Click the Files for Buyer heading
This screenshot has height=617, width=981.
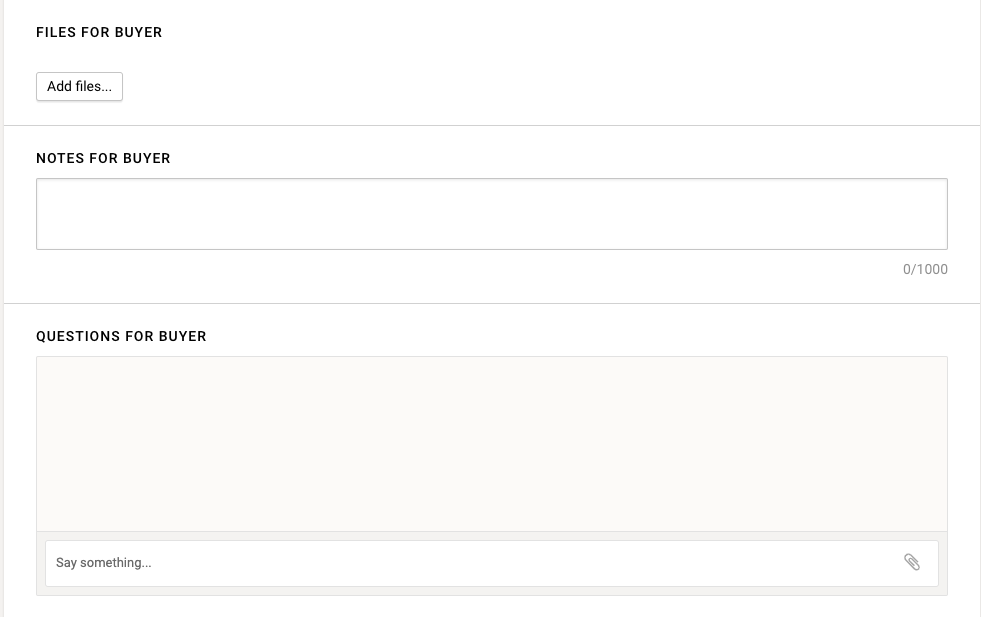pyautogui.click(x=99, y=32)
